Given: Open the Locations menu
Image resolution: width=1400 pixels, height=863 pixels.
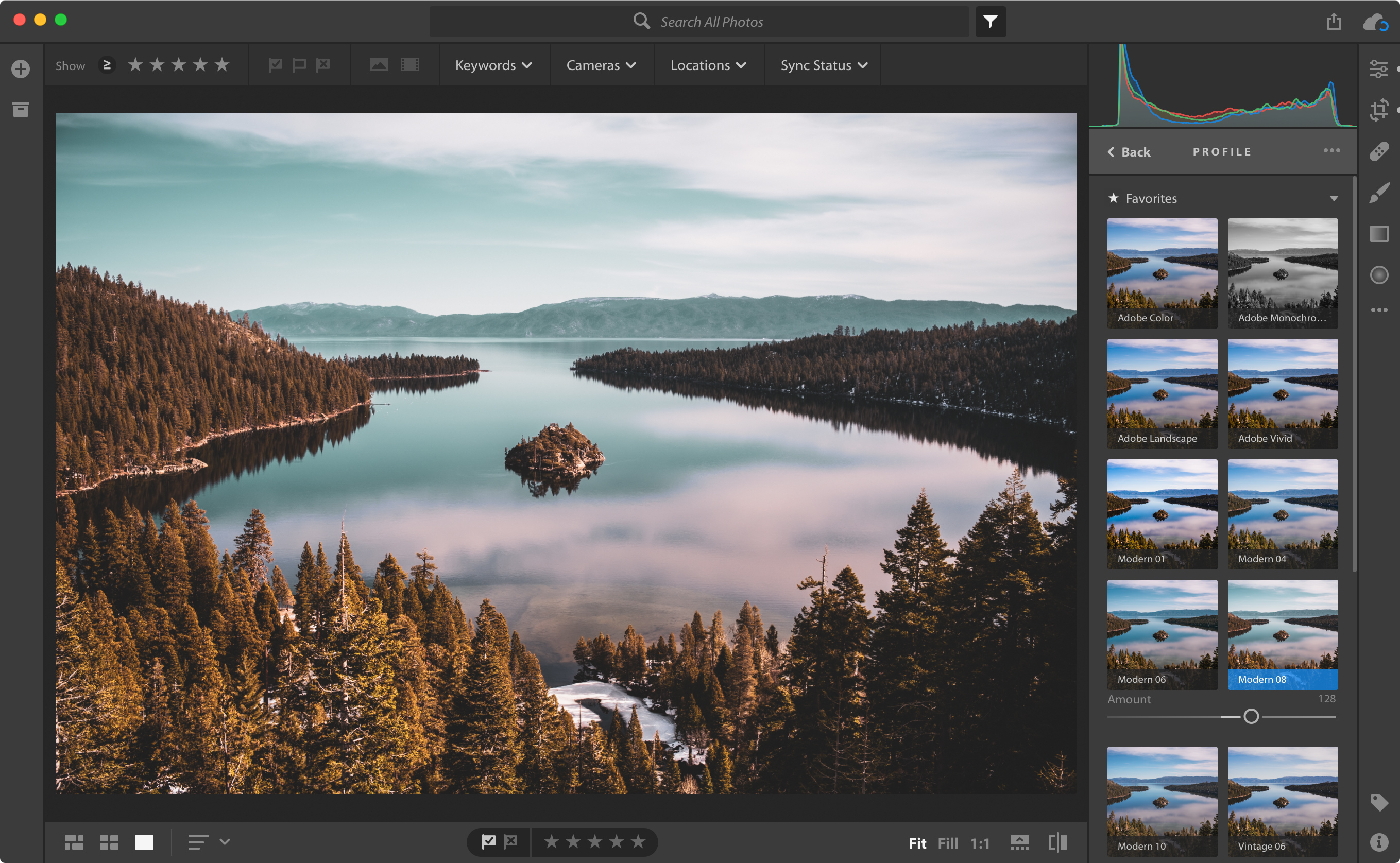Looking at the screenshot, I should 708,65.
